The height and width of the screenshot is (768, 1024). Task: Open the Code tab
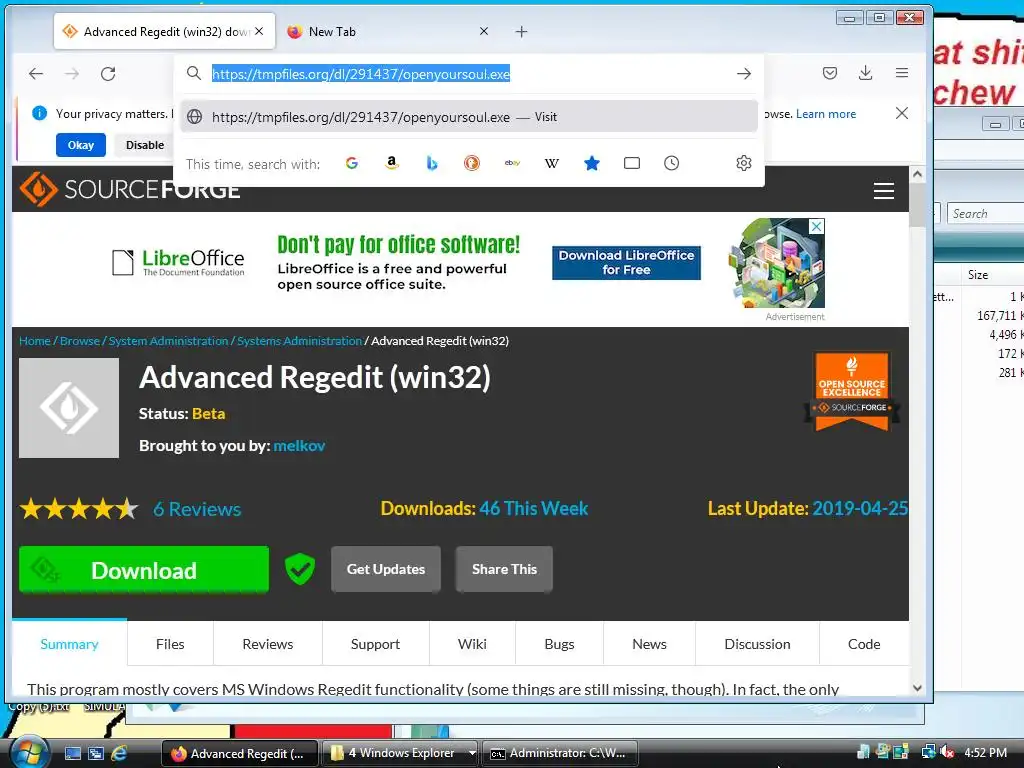coord(864,644)
